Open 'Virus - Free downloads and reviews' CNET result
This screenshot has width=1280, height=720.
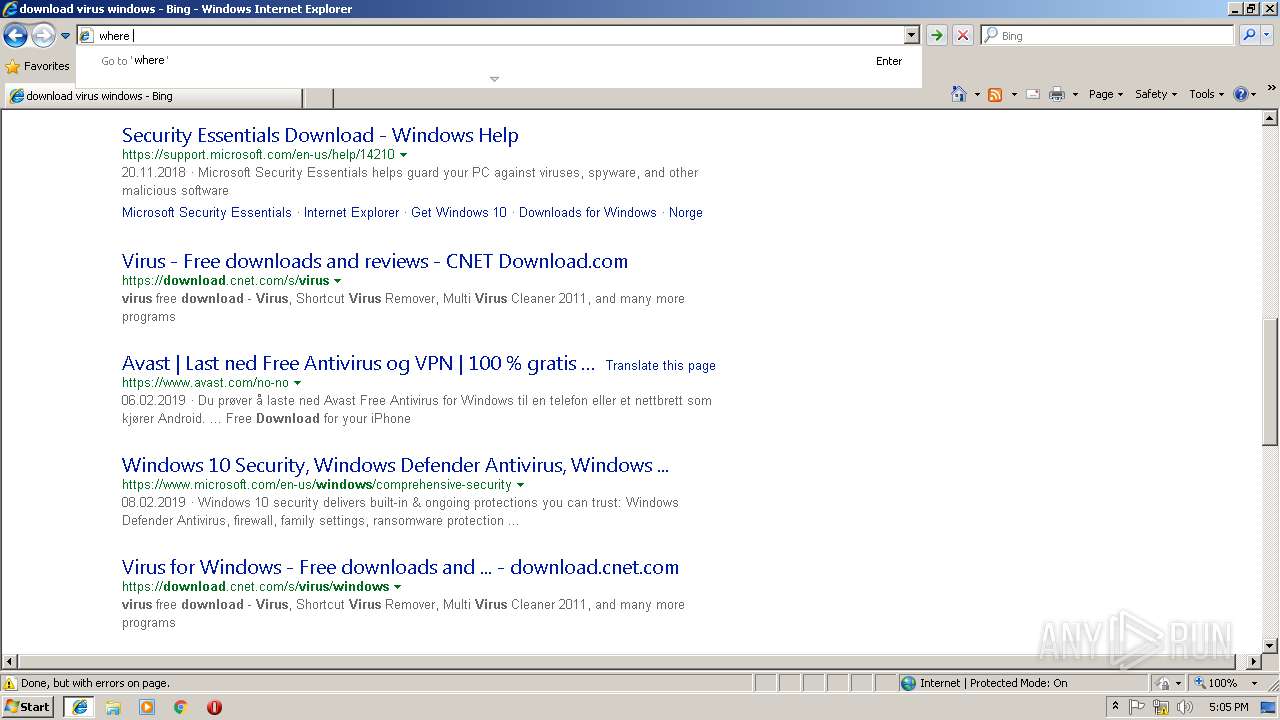coord(375,261)
